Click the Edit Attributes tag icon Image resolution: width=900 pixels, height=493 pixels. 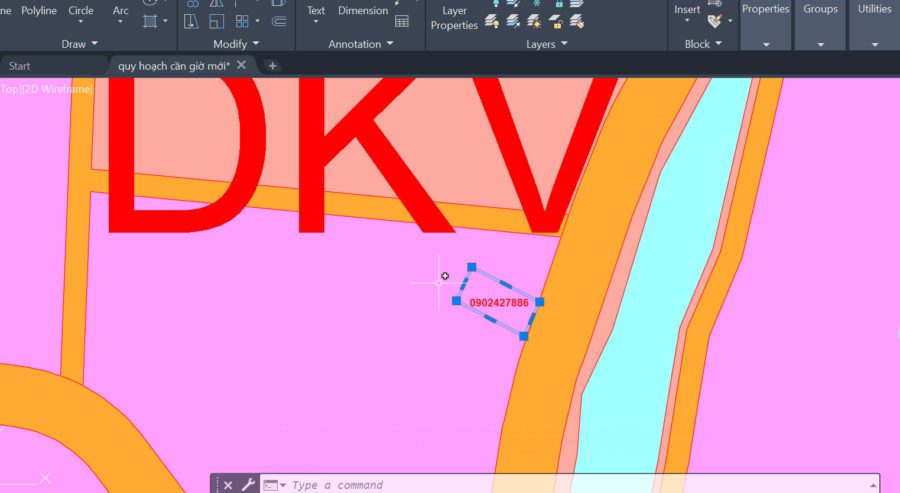click(714, 22)
